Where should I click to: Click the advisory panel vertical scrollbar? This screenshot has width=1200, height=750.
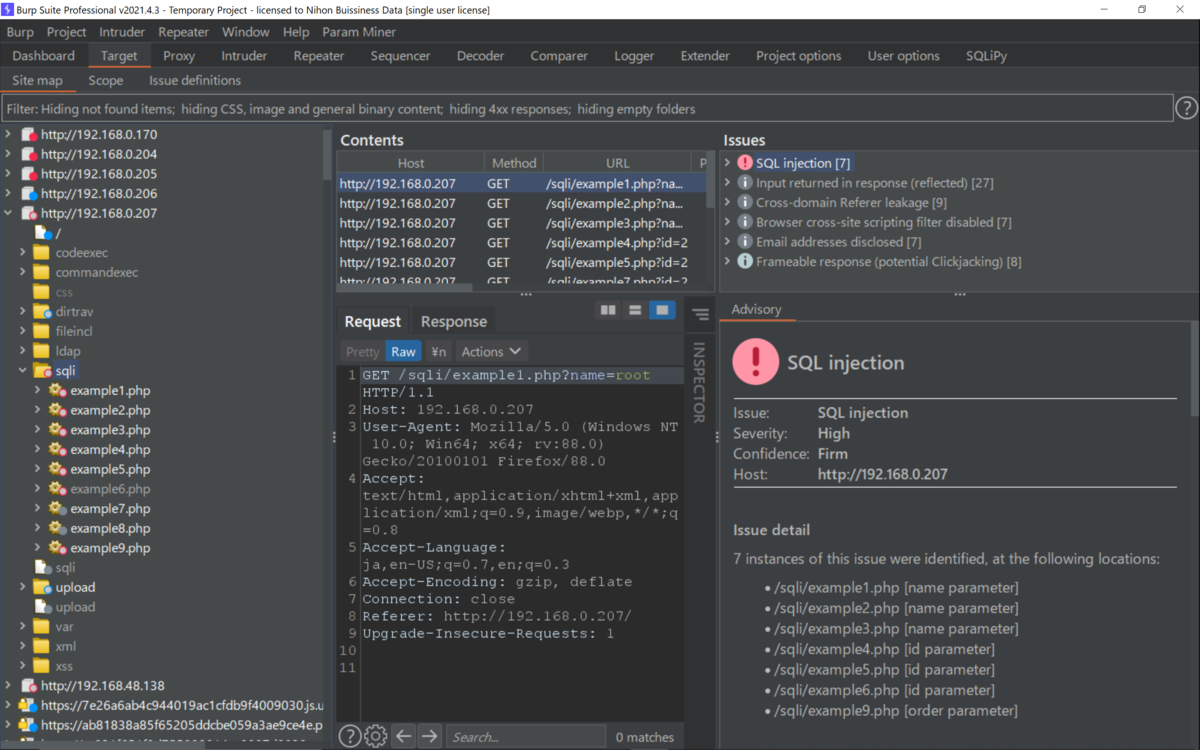click(1194, 370)
